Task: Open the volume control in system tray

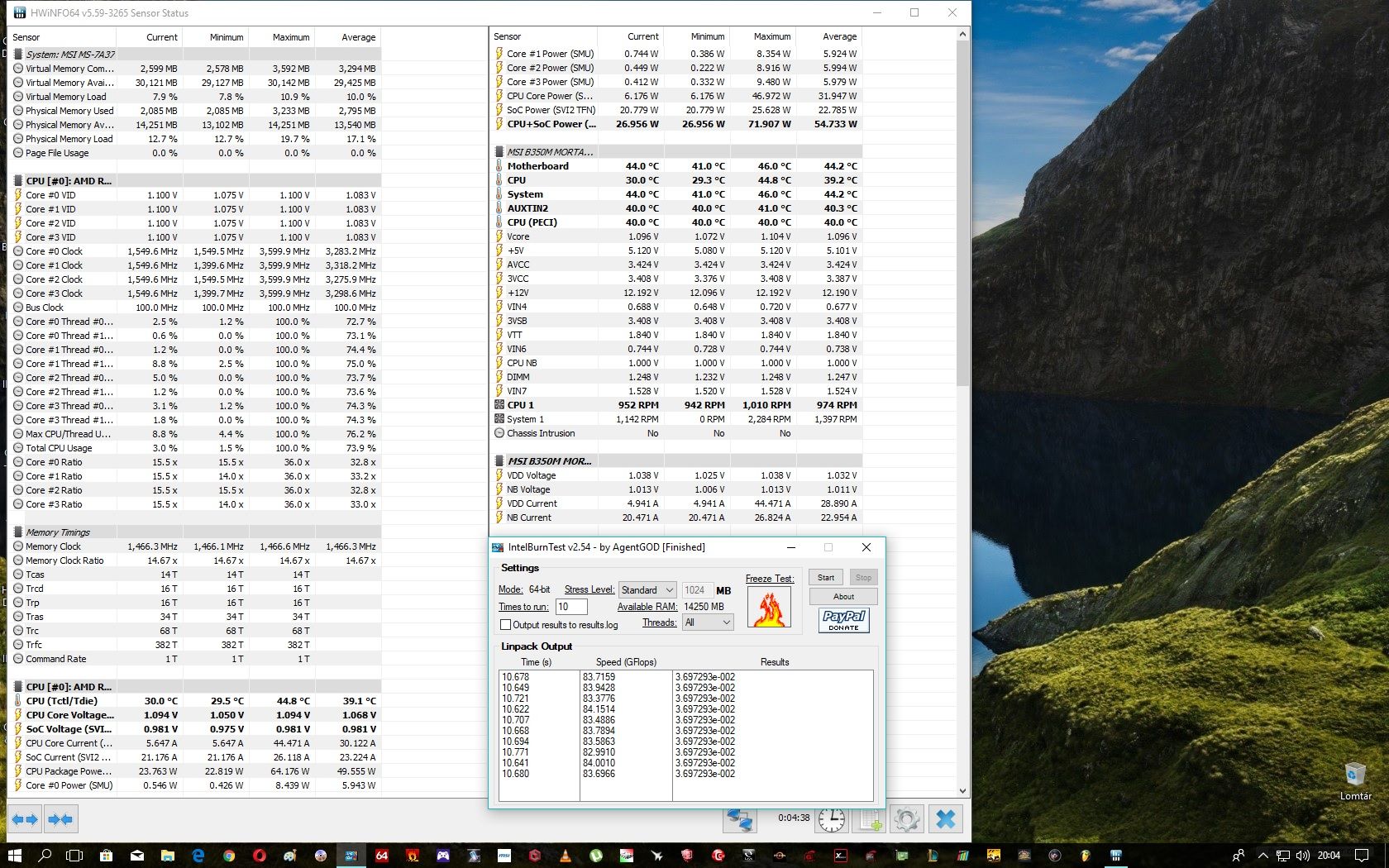Action: tap(1302, 856)
